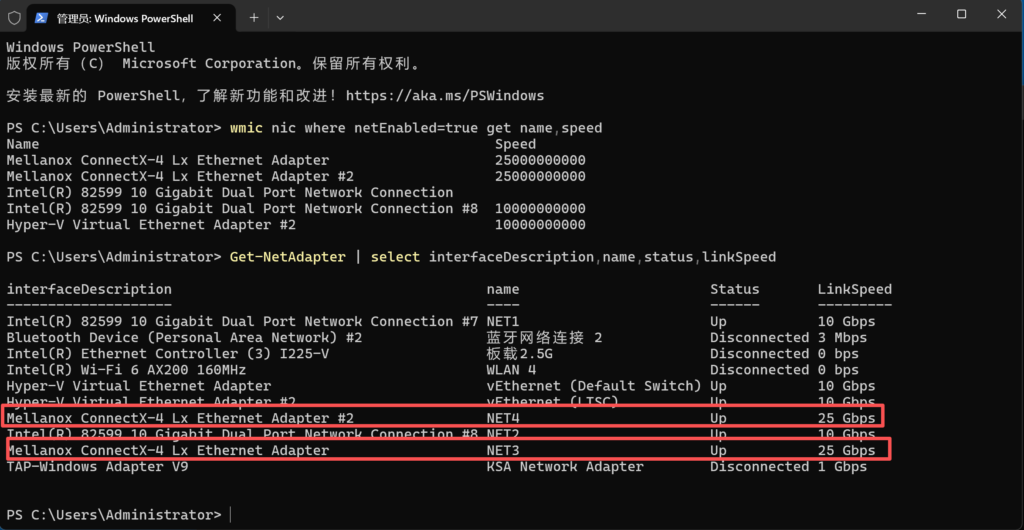This screenshot has width=1024, height=530.
Task: Click the TAP-Windows Adapter V9 entry
Action: 97,466
